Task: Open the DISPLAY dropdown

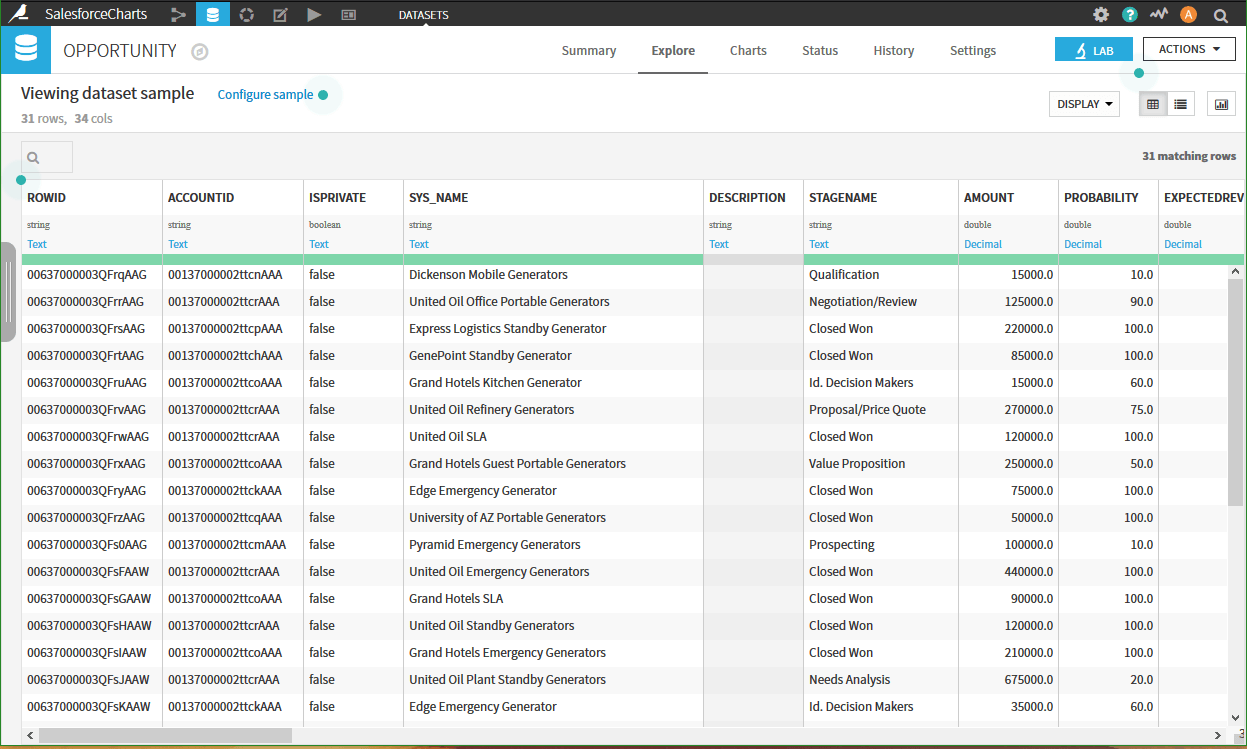Action: 1083,103
